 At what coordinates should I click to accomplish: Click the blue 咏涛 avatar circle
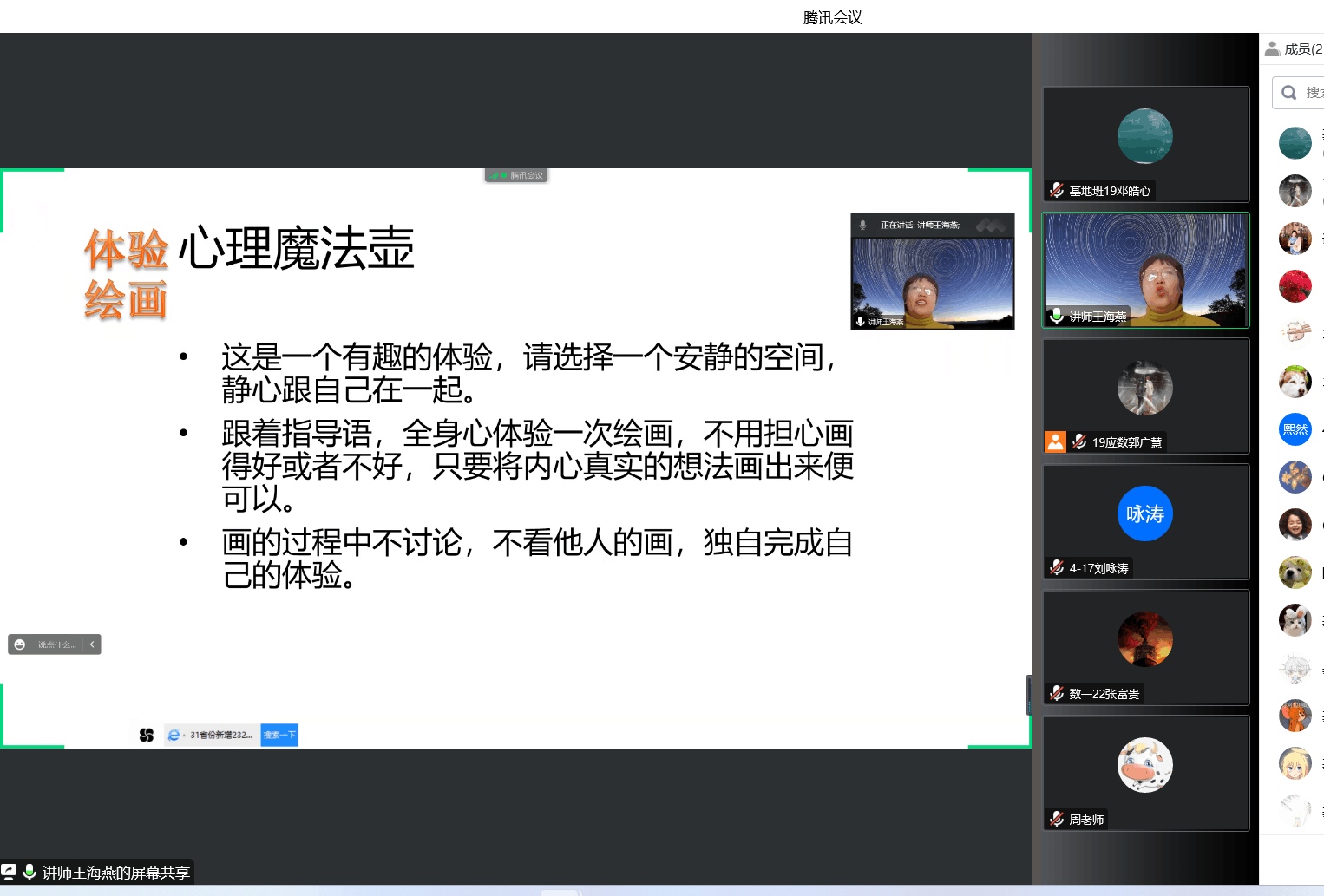click(1144, 513)
